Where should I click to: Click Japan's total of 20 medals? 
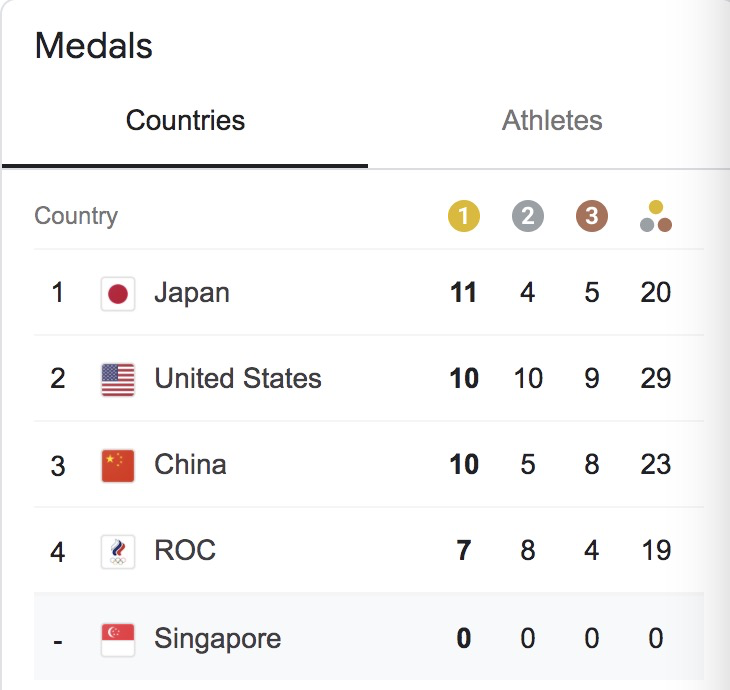pos(656,292)
